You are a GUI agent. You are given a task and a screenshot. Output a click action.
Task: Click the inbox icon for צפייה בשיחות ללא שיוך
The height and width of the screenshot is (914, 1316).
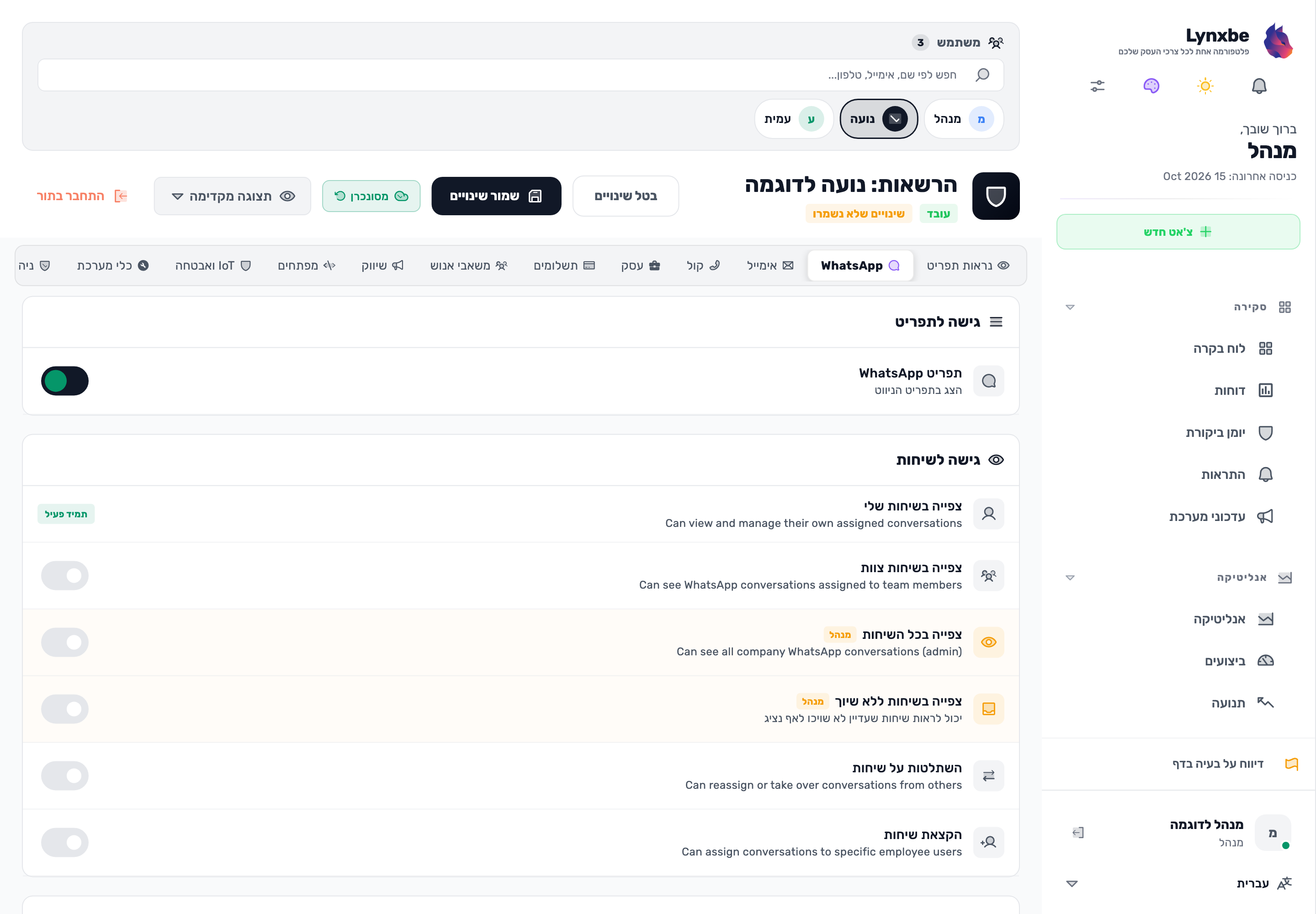click(988, 709)
